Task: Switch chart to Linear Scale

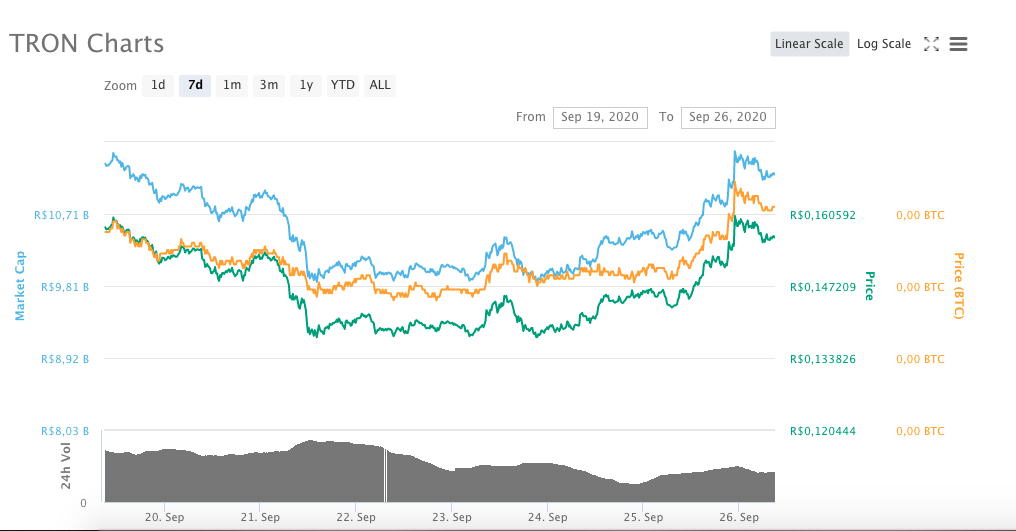Action: (x=809, y=44)
